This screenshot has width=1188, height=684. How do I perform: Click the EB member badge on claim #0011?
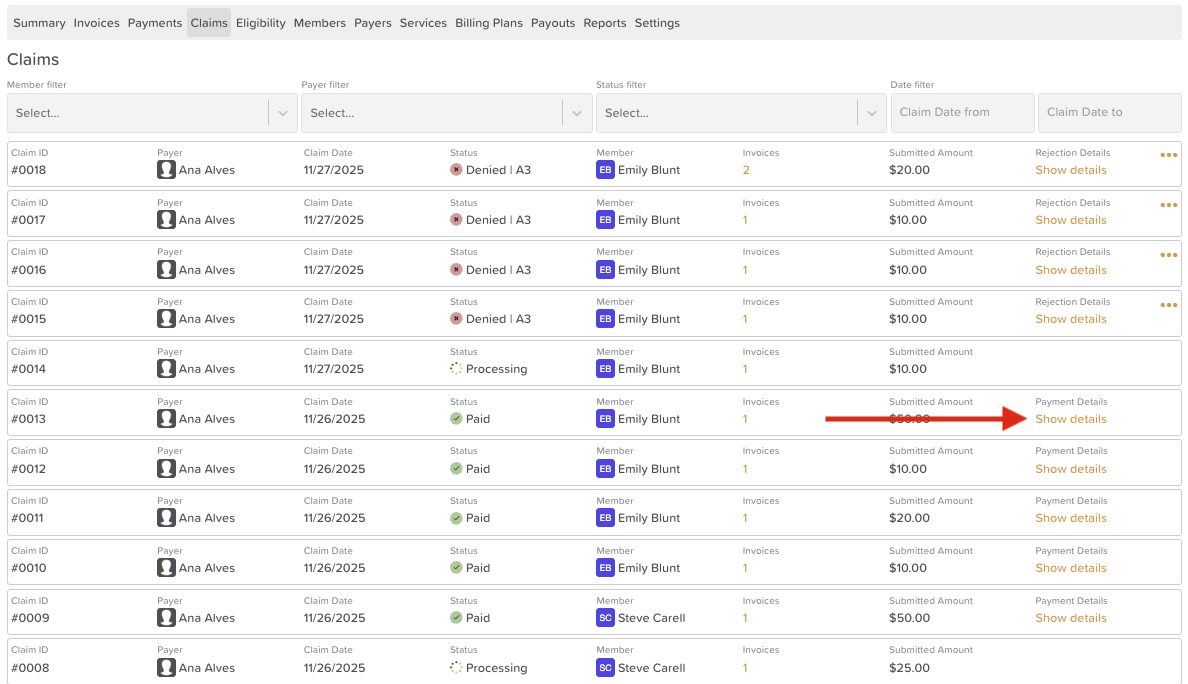tap(605, 518)
